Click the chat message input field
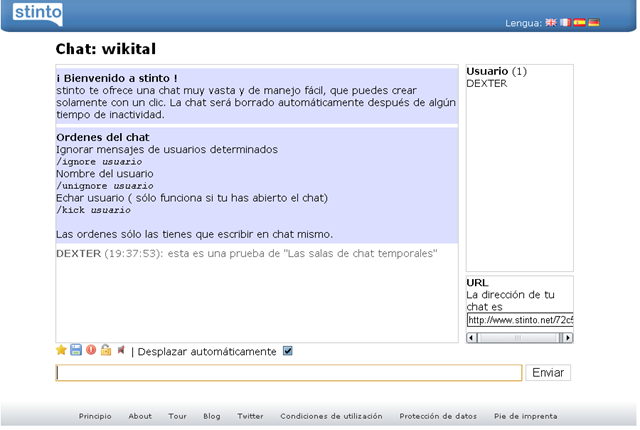Screen dimensions: 640x430 289,373
